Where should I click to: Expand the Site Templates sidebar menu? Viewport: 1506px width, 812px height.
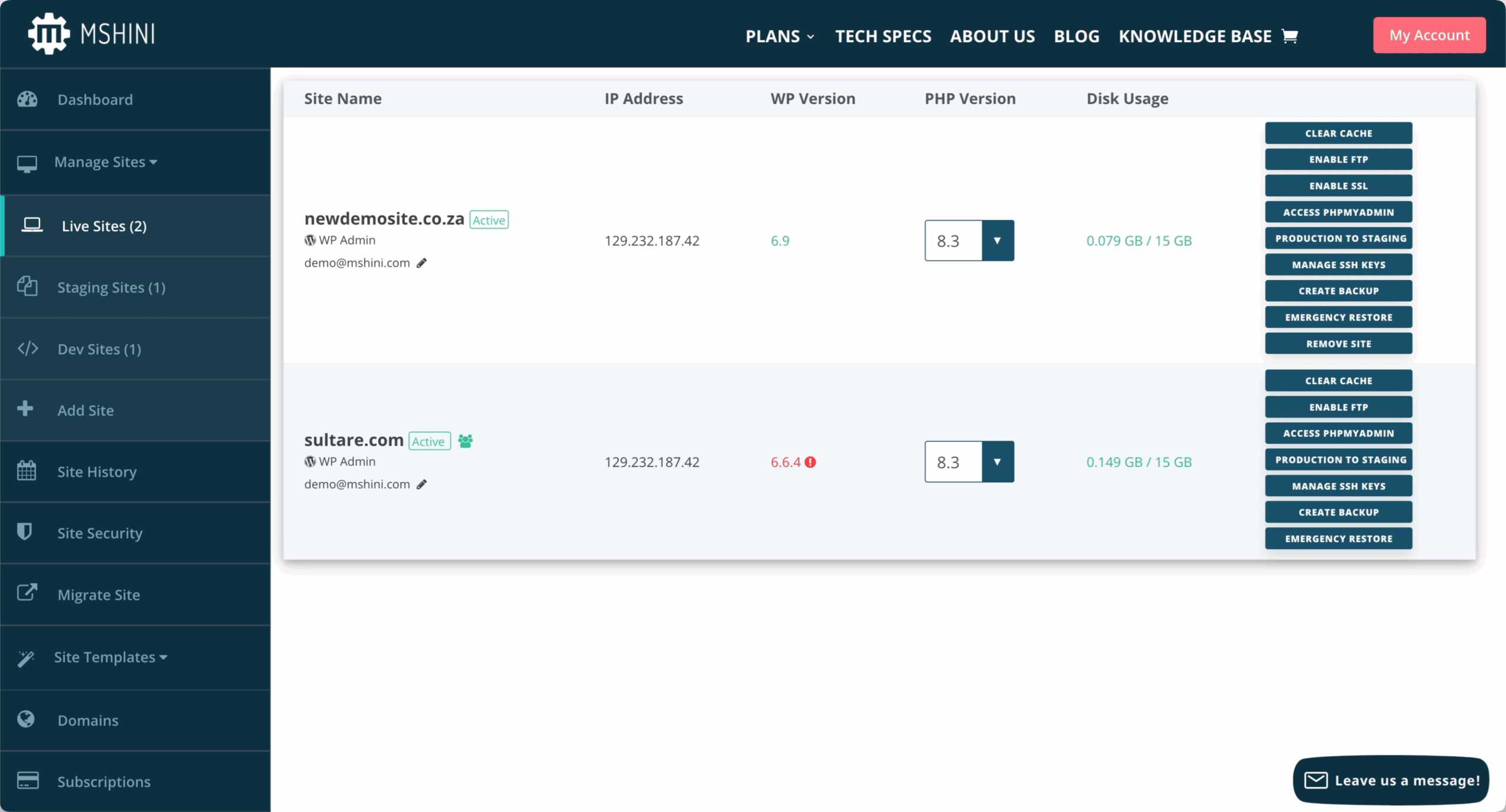coord(111,657)
